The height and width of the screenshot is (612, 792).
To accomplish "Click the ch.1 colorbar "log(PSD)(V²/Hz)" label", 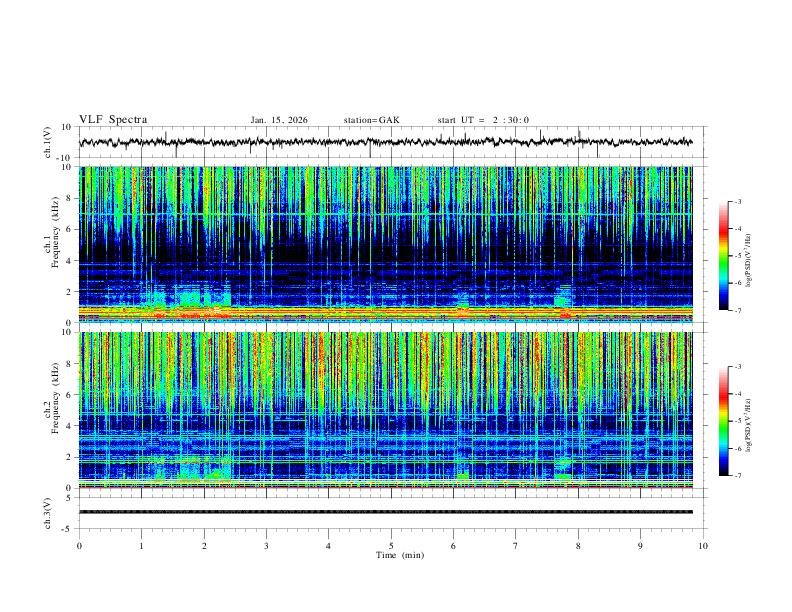I will [x=748, y=261].
